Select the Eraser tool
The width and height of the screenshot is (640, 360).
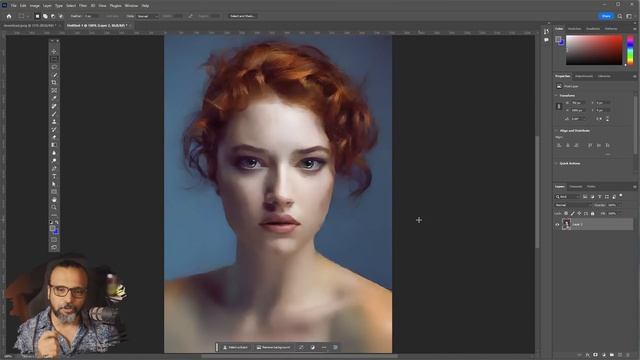tap(54, 138)
